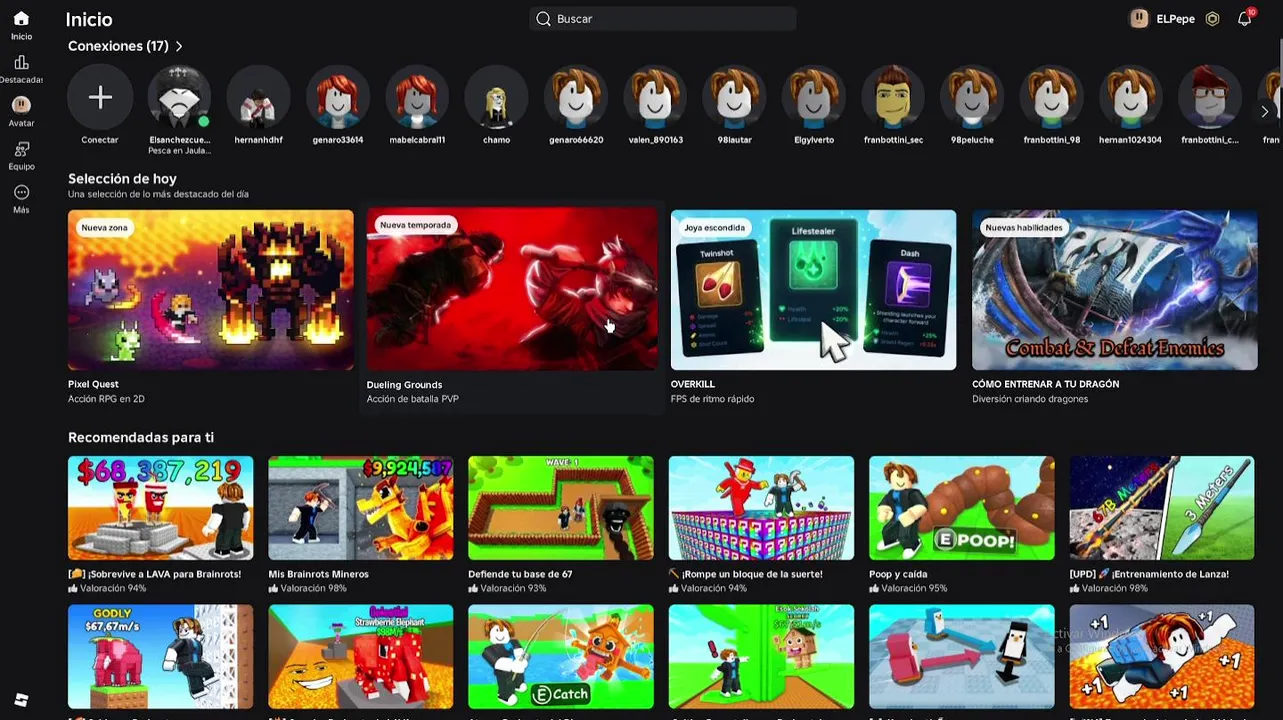The height and width of the screenshot is (720, 1283).
Task: Open Poop y caída game thumbnail
Action: coord(962,508)
